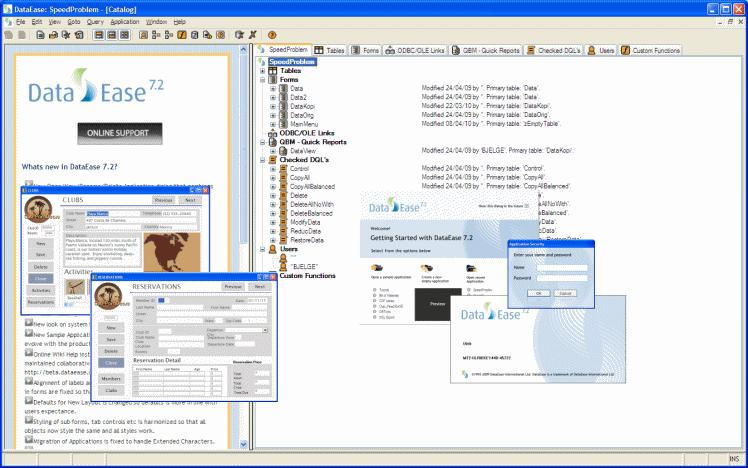This screenshot has height=468, width=748.
Task: Click the ONLINE SUPPORT button
Action: point(120,133)
